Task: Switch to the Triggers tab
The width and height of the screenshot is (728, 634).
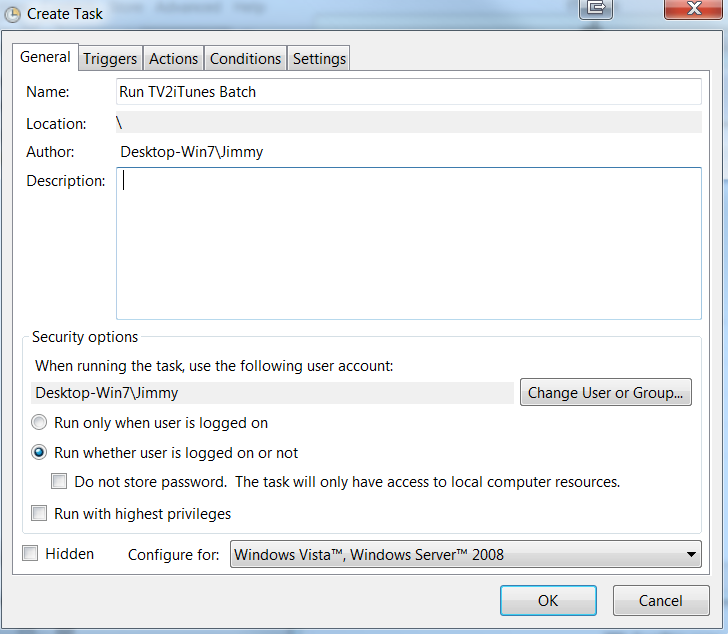Action: (110, 59)
